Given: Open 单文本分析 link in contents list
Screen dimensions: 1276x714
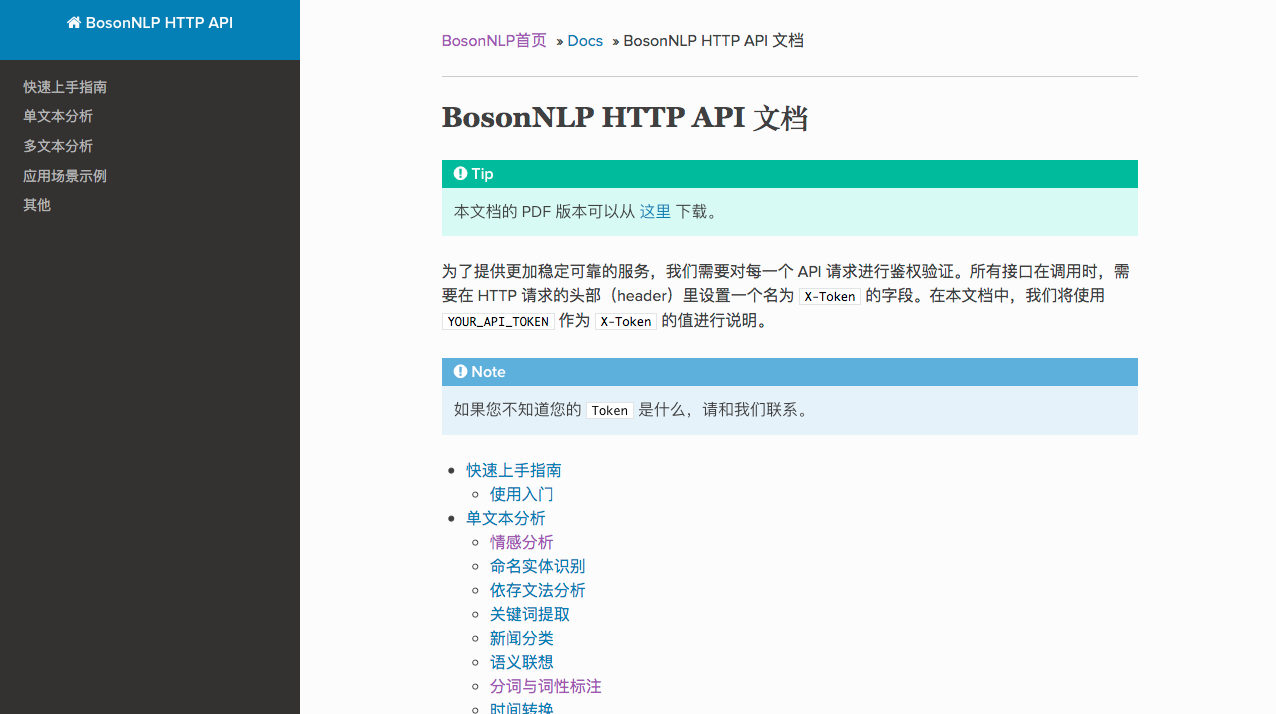Looking at the screenshot, I should (506, 518).
